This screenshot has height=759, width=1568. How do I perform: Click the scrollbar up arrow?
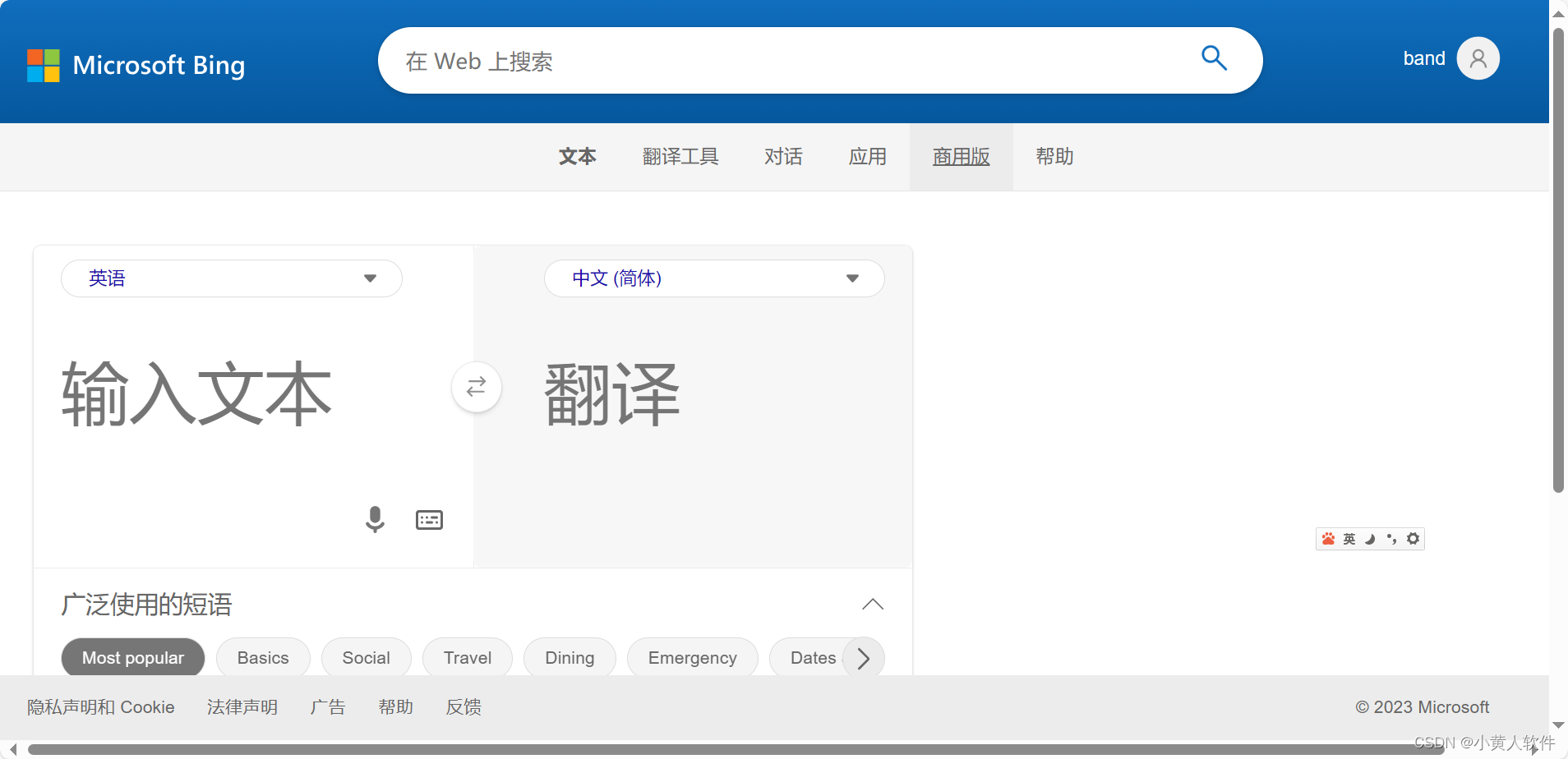coord(1558,12)
